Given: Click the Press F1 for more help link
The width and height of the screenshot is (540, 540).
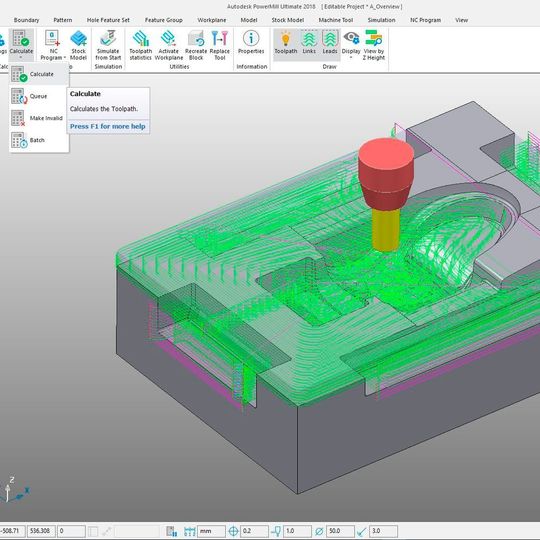Looking at the screenshot, I should point(107,126).
